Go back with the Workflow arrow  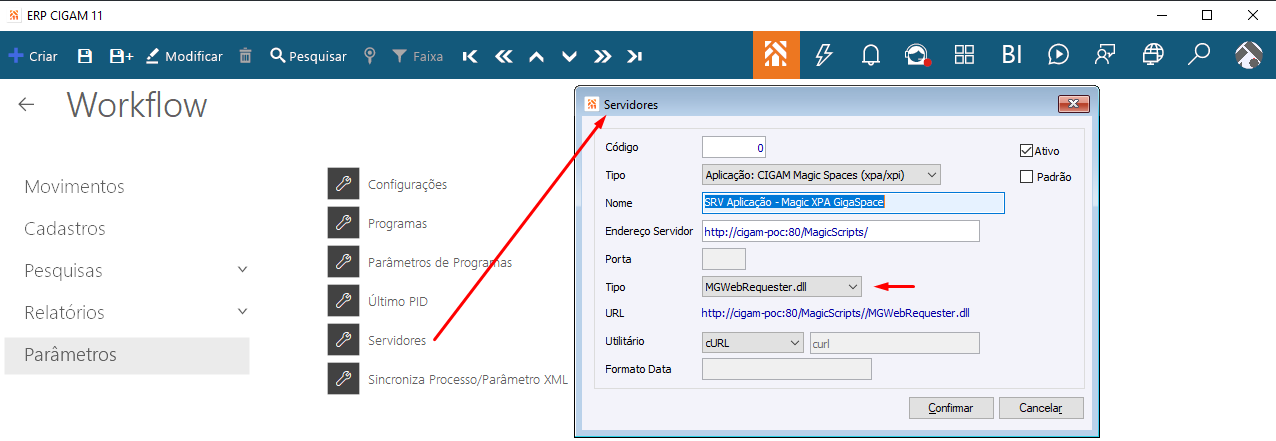[27, 105]
